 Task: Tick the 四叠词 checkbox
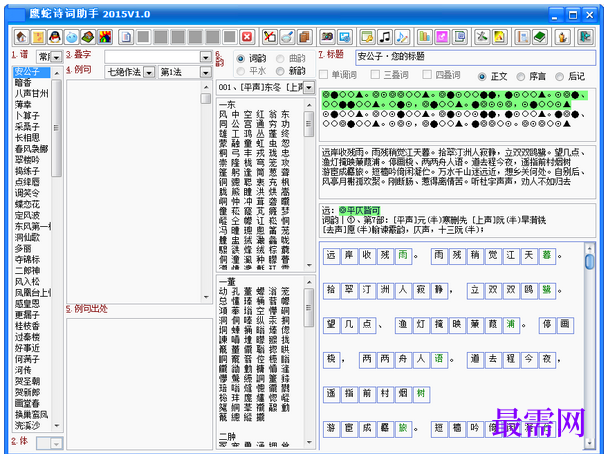pos(427,74)
